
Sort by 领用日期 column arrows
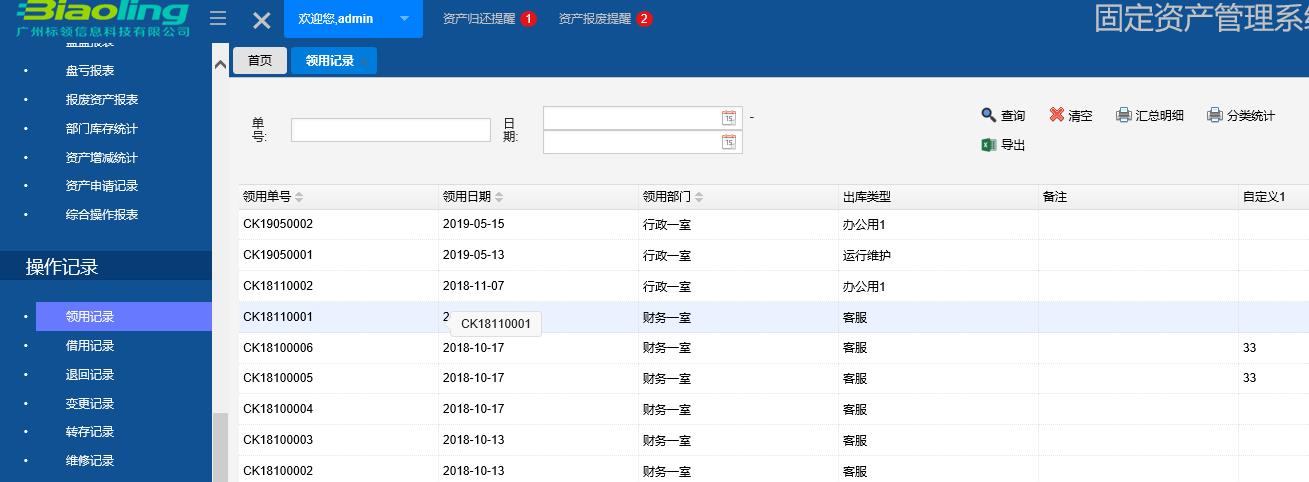click(x=499, y=197)
